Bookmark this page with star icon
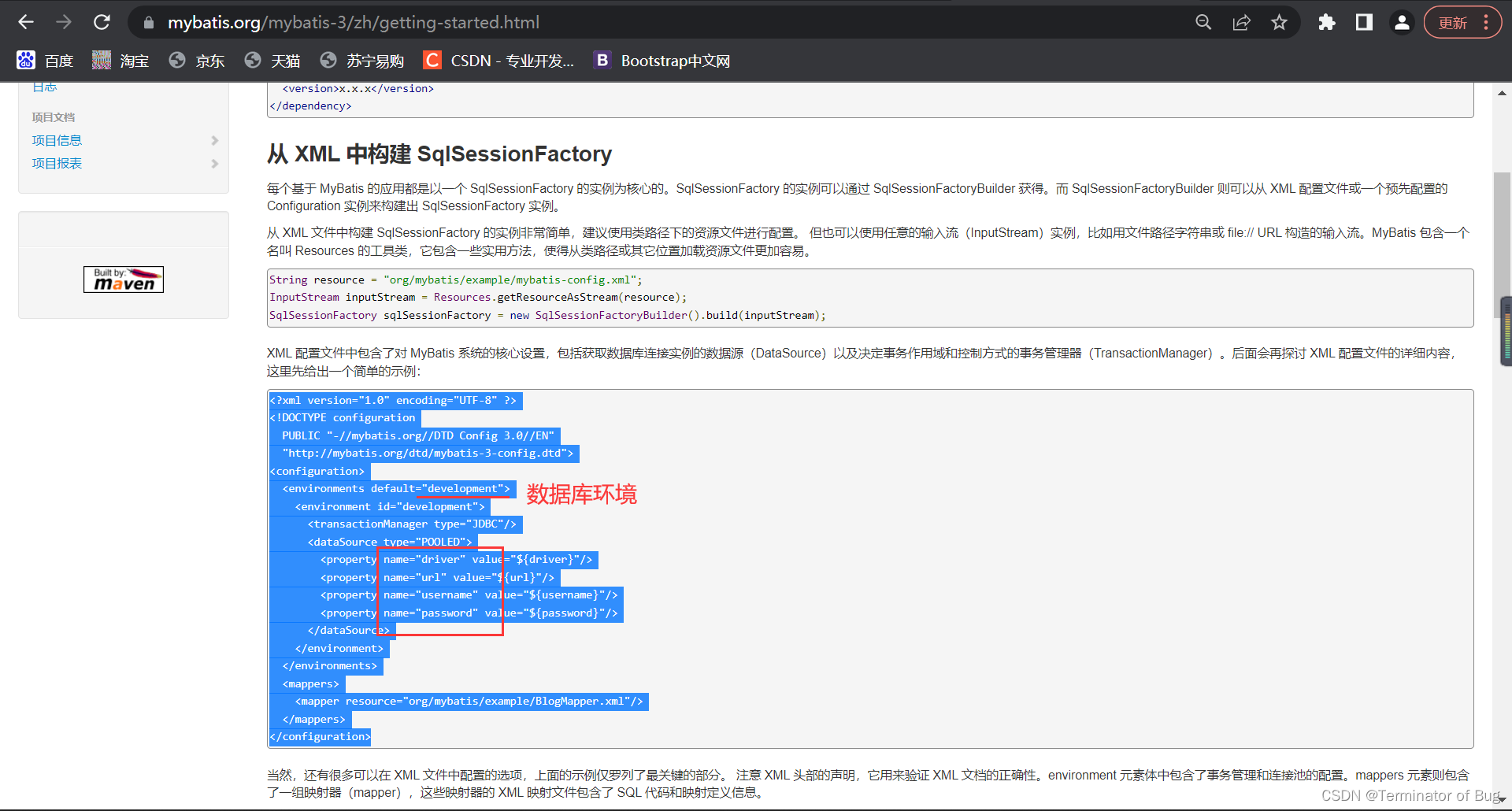The image size is (1512, 811). (1279, 22)
